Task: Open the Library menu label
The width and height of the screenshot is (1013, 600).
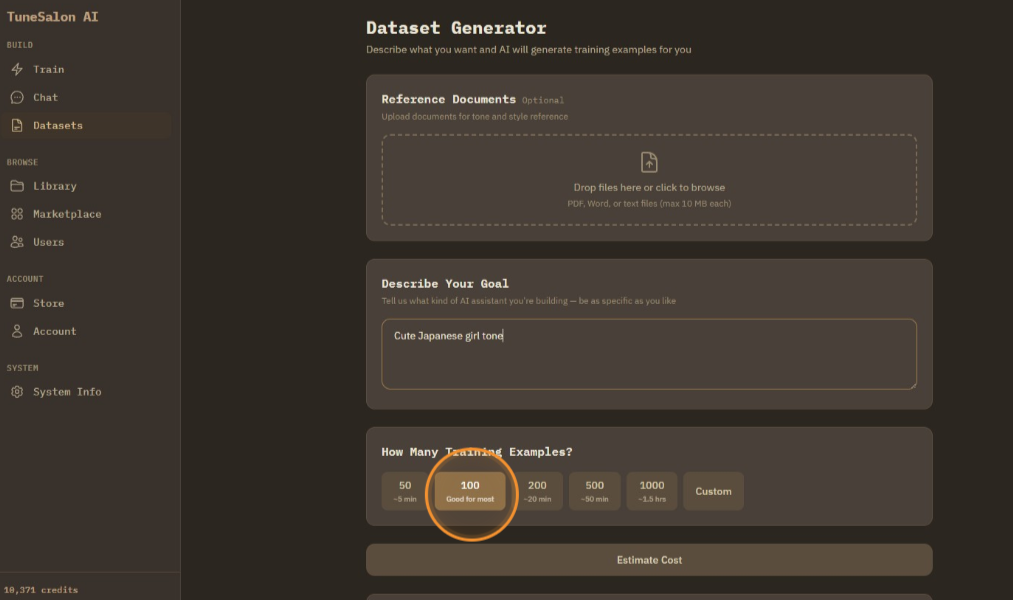Action: (55, 186)
